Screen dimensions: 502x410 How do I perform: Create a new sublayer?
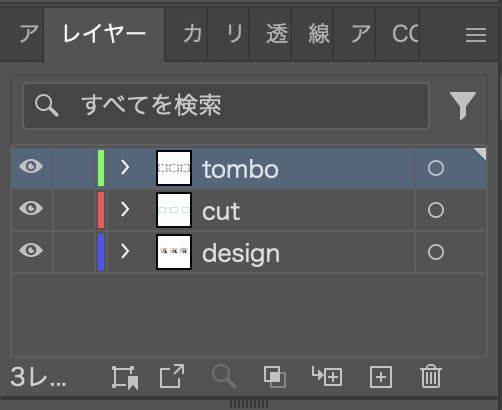tap(327, 376)
